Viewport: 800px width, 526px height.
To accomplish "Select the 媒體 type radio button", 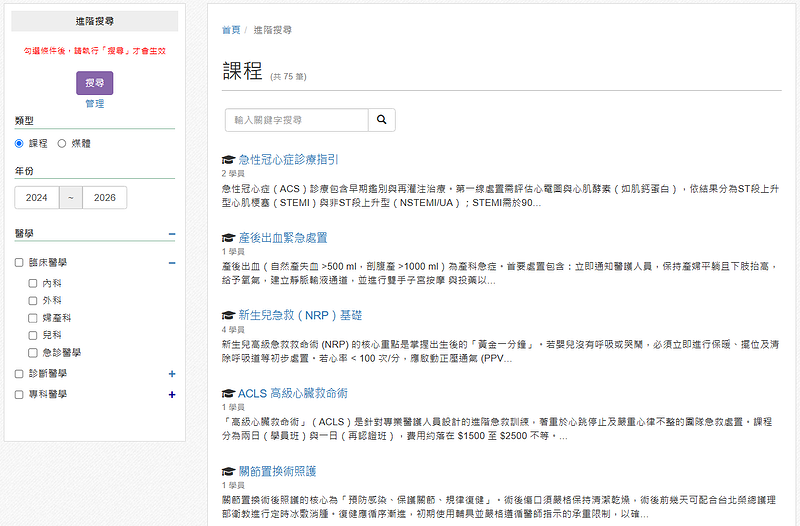I will click(62, 143).
